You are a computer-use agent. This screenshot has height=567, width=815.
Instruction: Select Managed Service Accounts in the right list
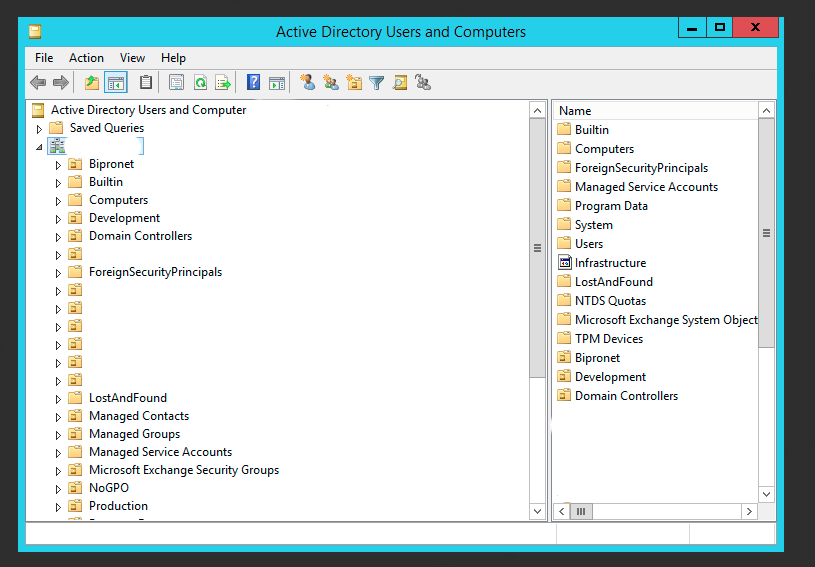[646, 187]
